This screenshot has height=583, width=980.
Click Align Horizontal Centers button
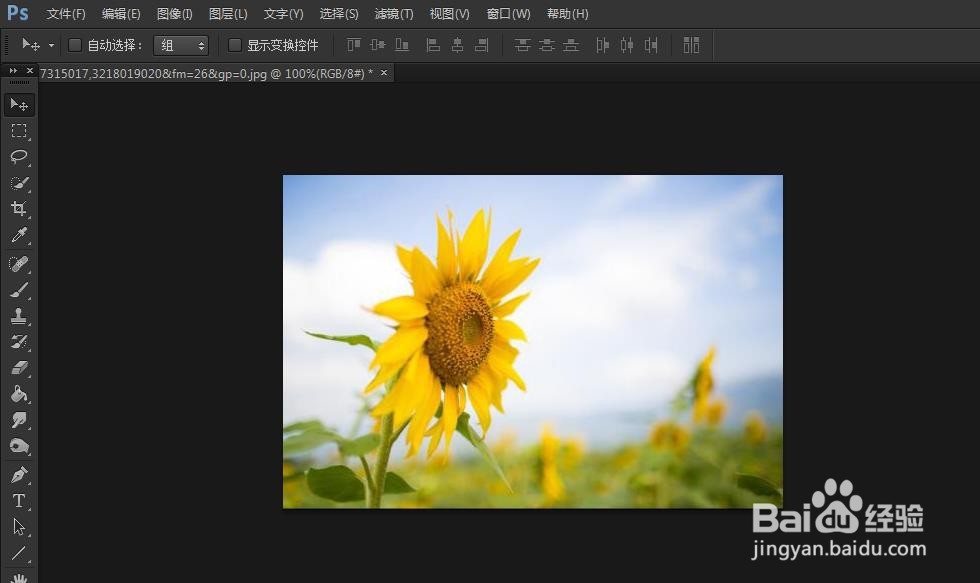(458, 45)
